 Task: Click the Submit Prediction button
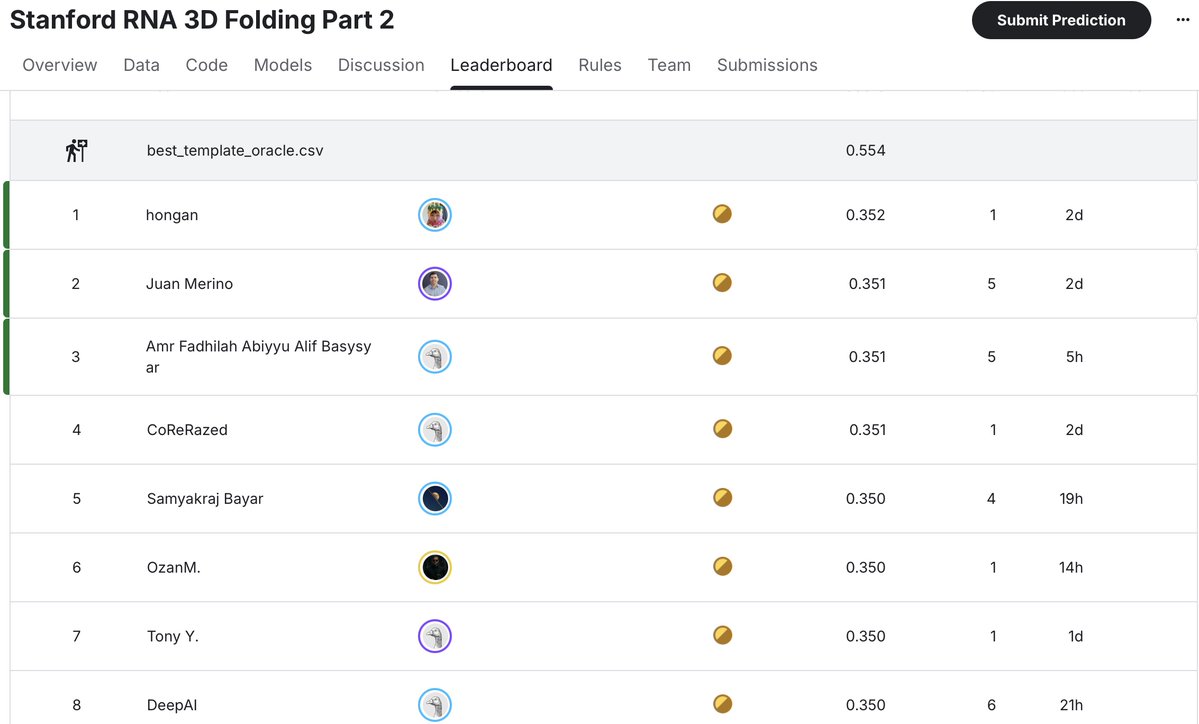pos(1061,20)
